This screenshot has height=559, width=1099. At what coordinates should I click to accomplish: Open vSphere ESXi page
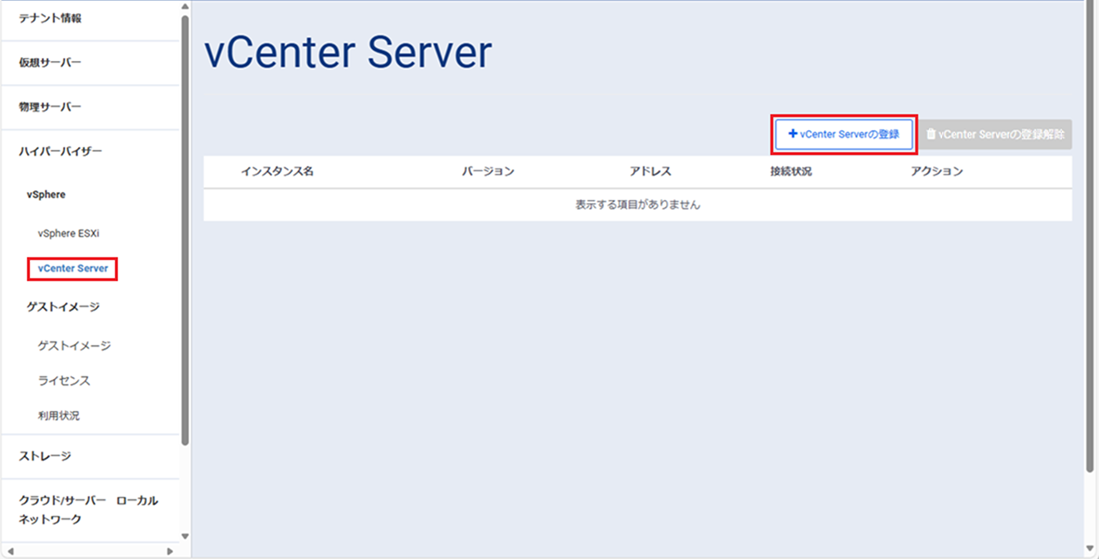point(69,233)
